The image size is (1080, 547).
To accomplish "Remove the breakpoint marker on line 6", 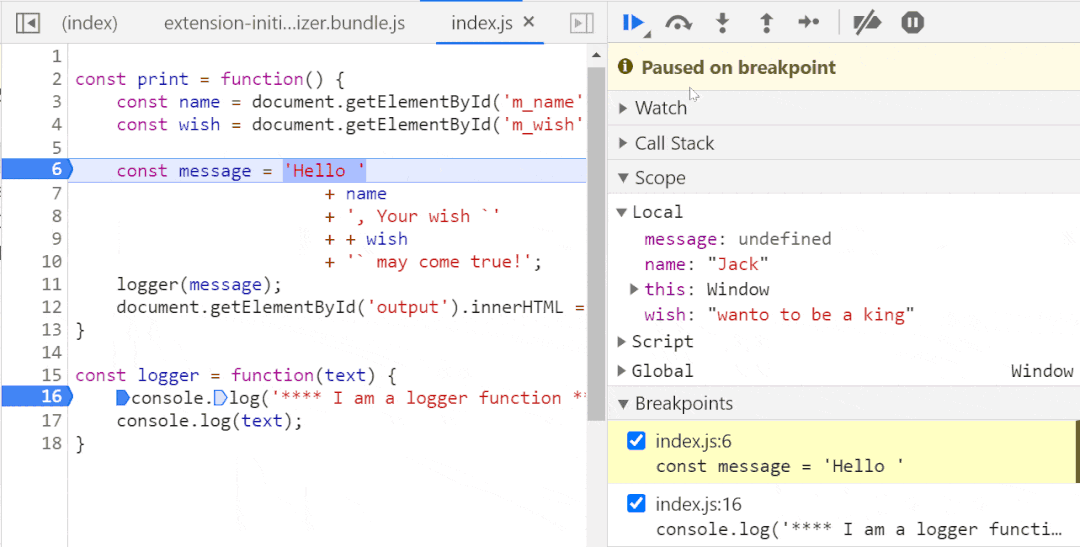I will pos(37,169).
